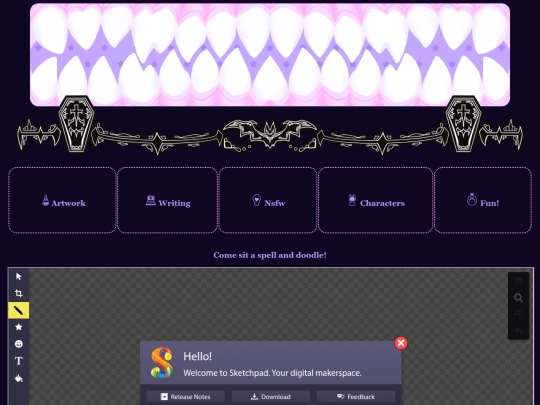Viewport: 540px width, 405px height.
Task: Select the arrow pointer tool in Sketchpad
Action: 19,277
